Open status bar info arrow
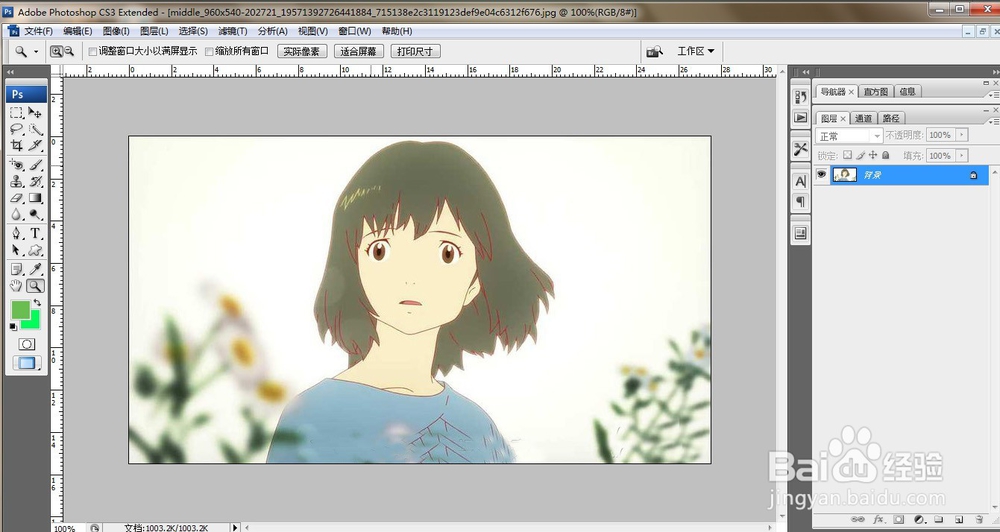Image resolution: width=1000 pixels, height=532 pixels. pos(235,528)
